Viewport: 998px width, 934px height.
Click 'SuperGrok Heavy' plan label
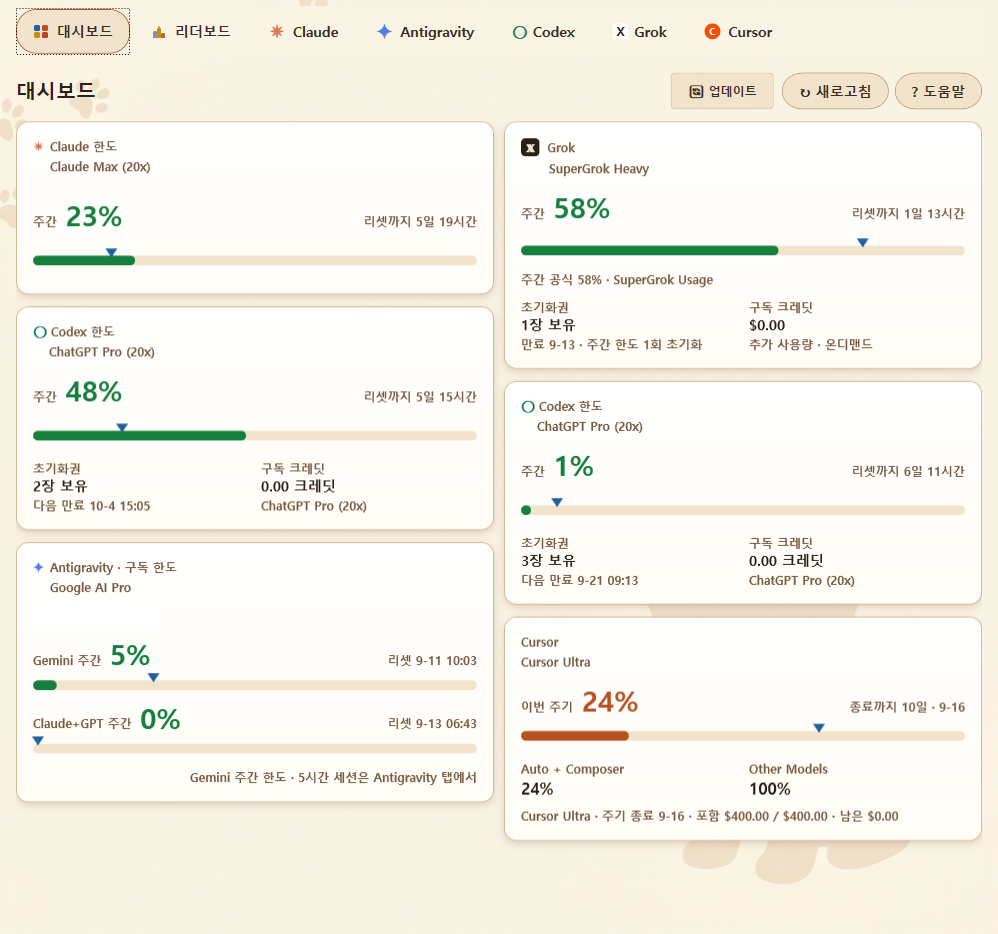[599, 169]
